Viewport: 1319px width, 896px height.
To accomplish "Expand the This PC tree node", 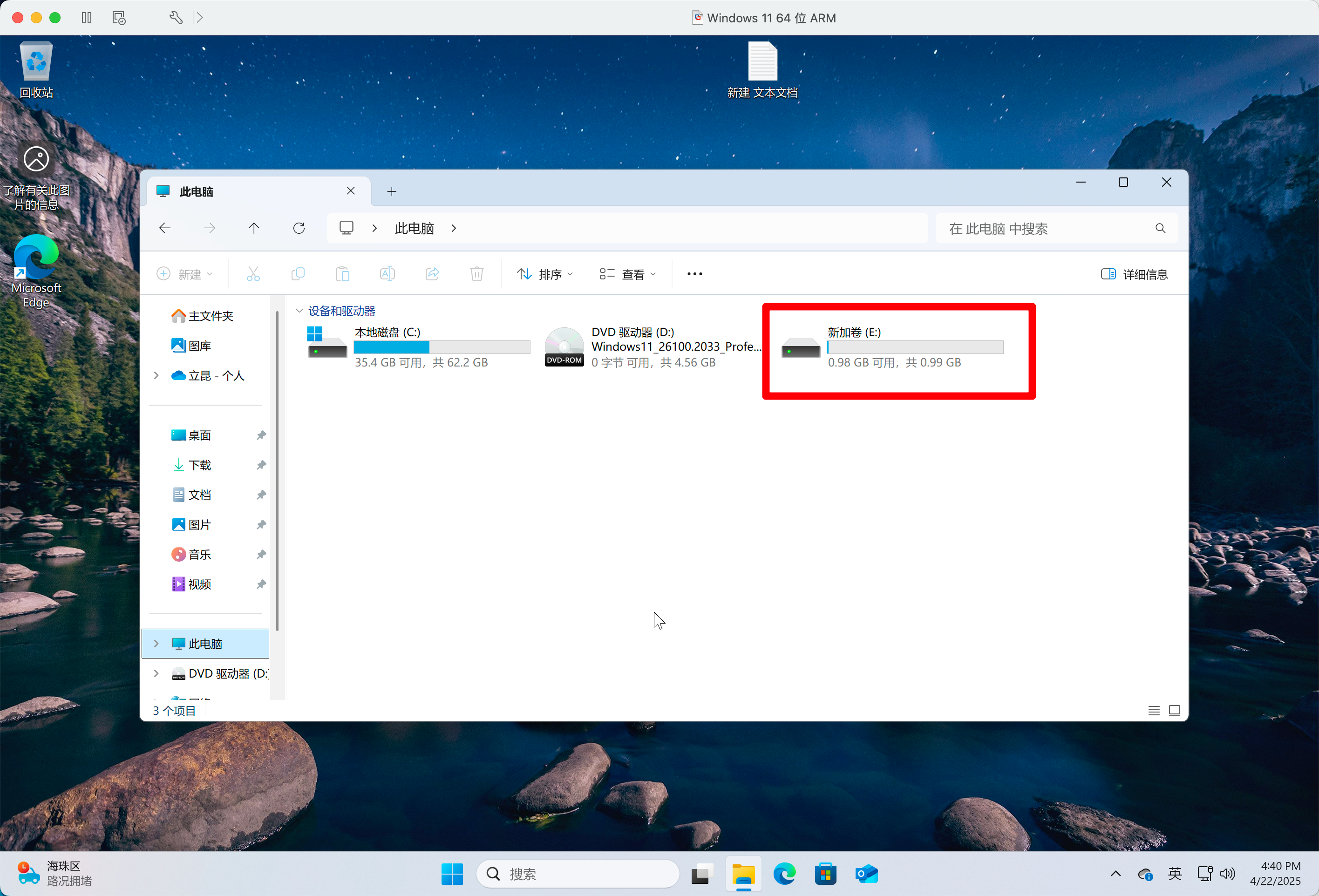I will [x=156, y=644].
